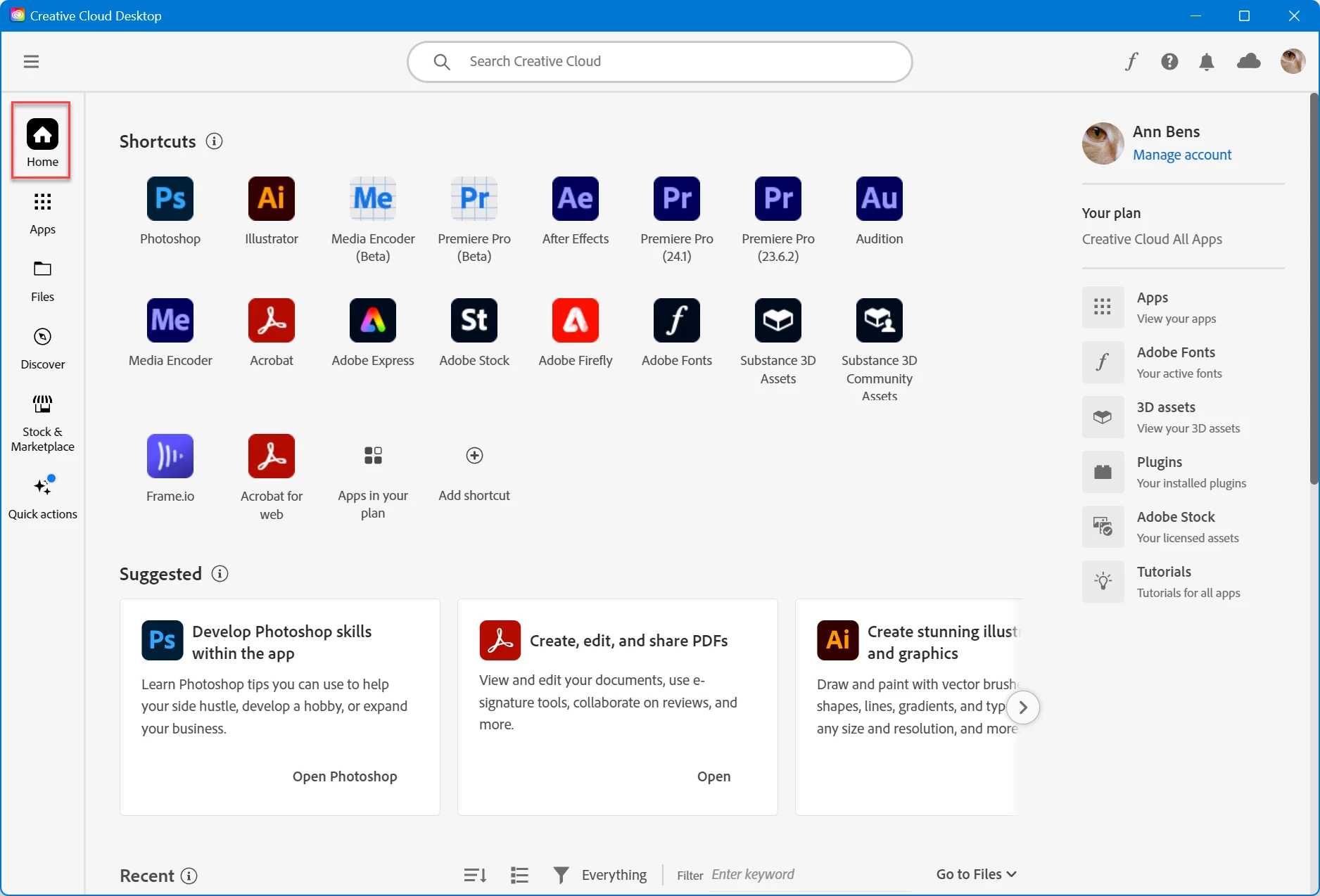The width and height of the screenshot is (1320, 896).
Task: Minimize the Creative Cloud Desktop window
Action: 1195,15
